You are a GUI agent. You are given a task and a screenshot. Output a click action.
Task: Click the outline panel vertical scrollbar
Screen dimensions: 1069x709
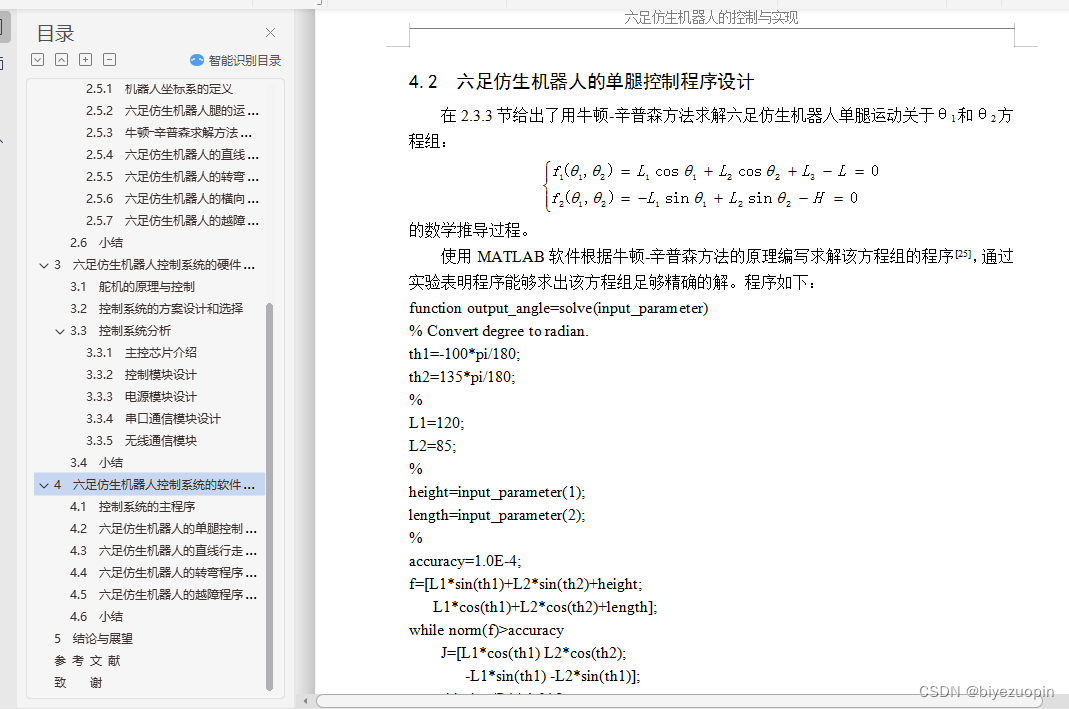click(x=269, y=496)
